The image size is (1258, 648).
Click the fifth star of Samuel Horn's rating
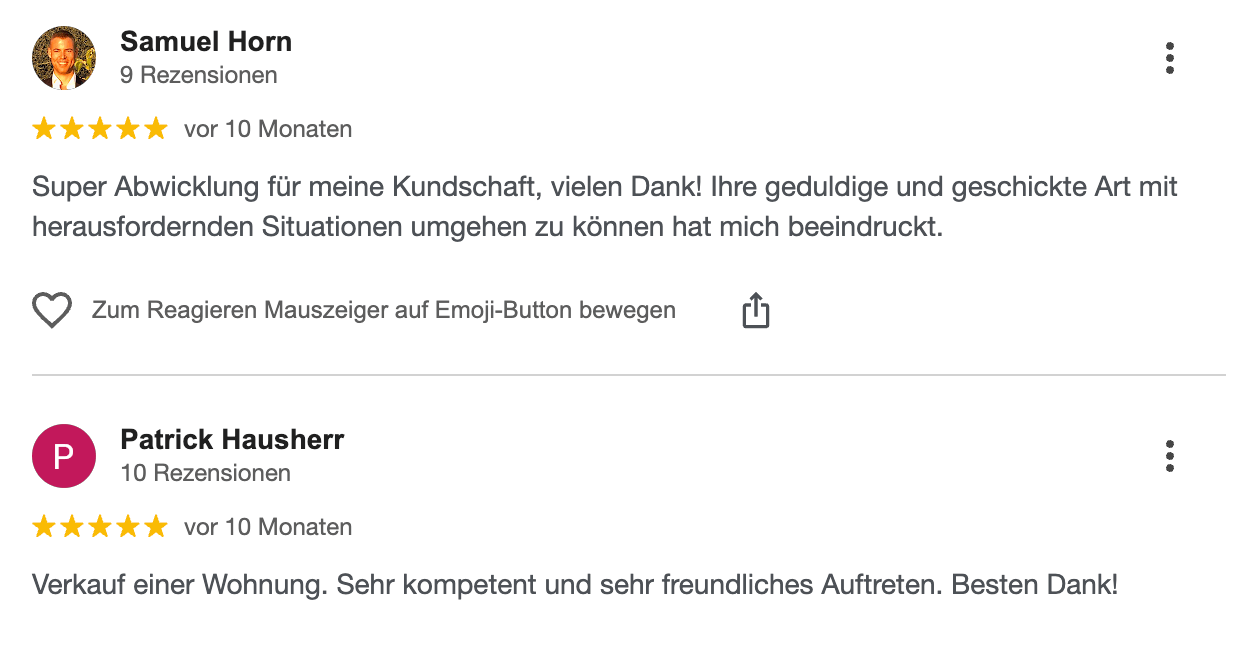point(155,129)
